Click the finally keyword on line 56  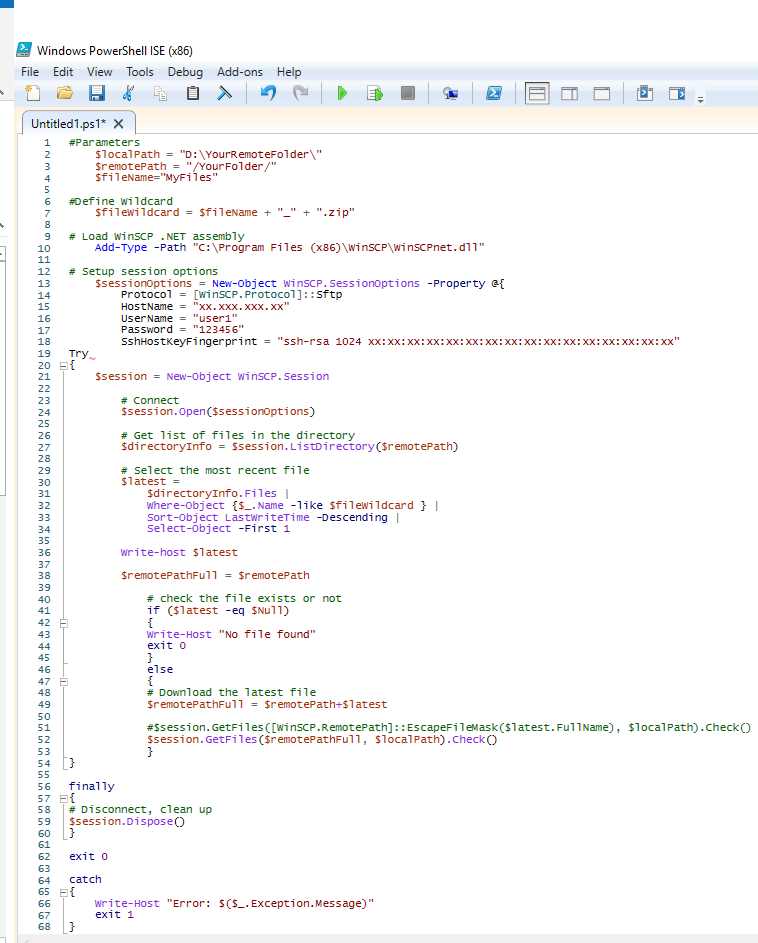pos(91,787)
